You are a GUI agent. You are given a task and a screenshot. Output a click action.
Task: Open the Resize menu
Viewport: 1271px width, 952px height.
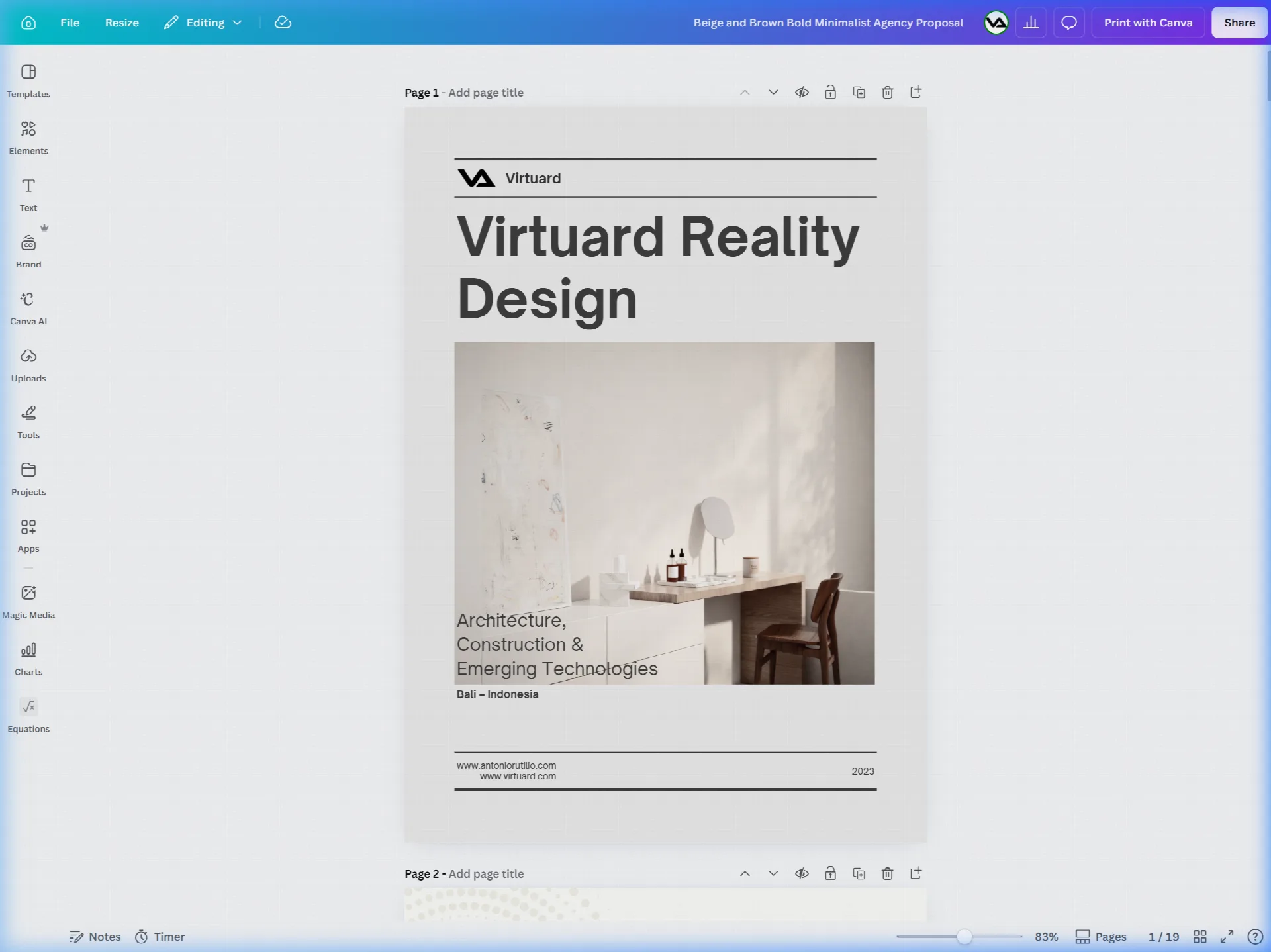pyautogui.click(x=122, y=23)
